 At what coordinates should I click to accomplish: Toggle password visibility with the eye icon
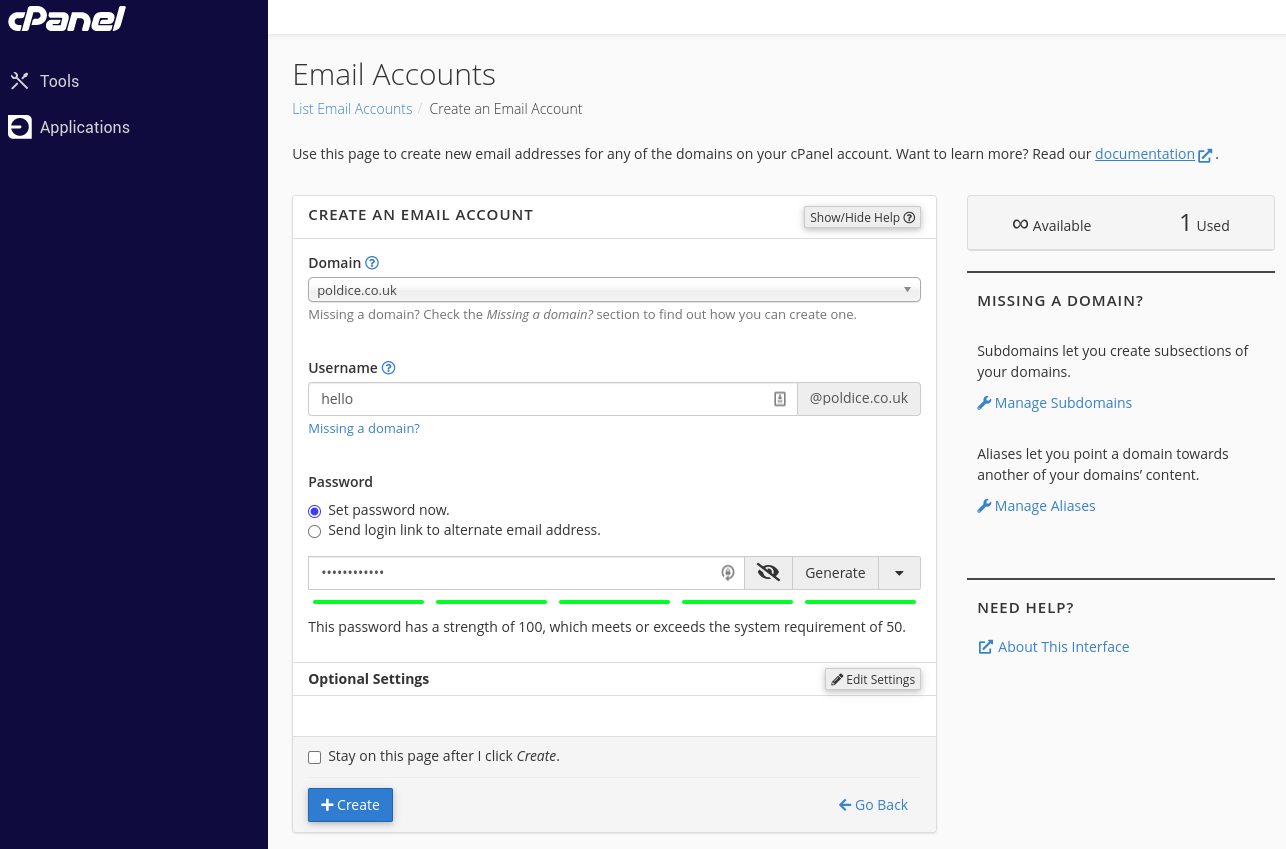point(768,573)
